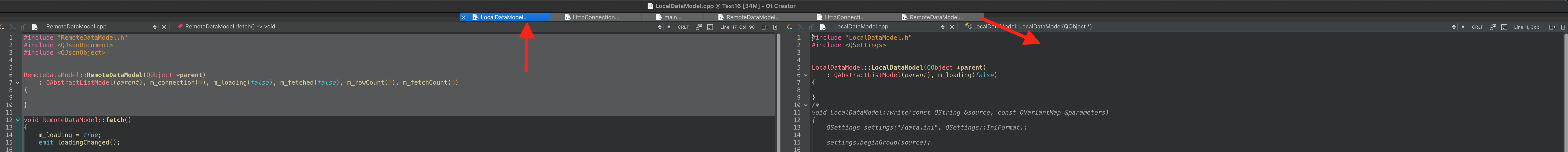Change CRLF line endings in right editor
Screen dimensions: 1568x152
pos(1477,27)
